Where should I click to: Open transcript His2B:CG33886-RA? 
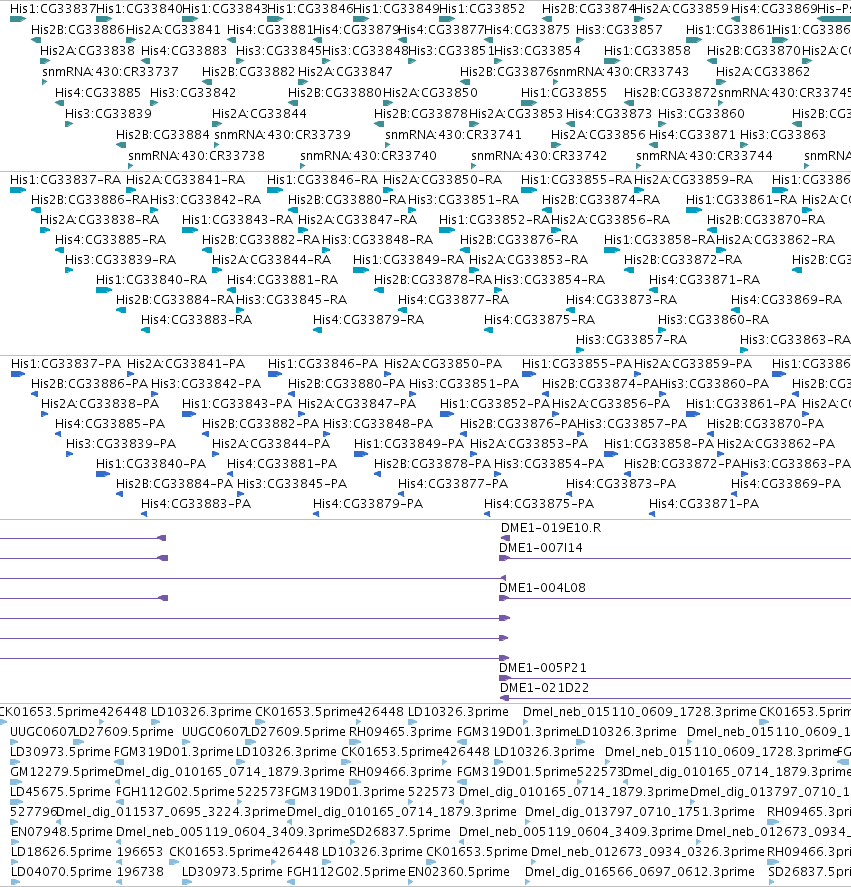(x=89, y=200)
